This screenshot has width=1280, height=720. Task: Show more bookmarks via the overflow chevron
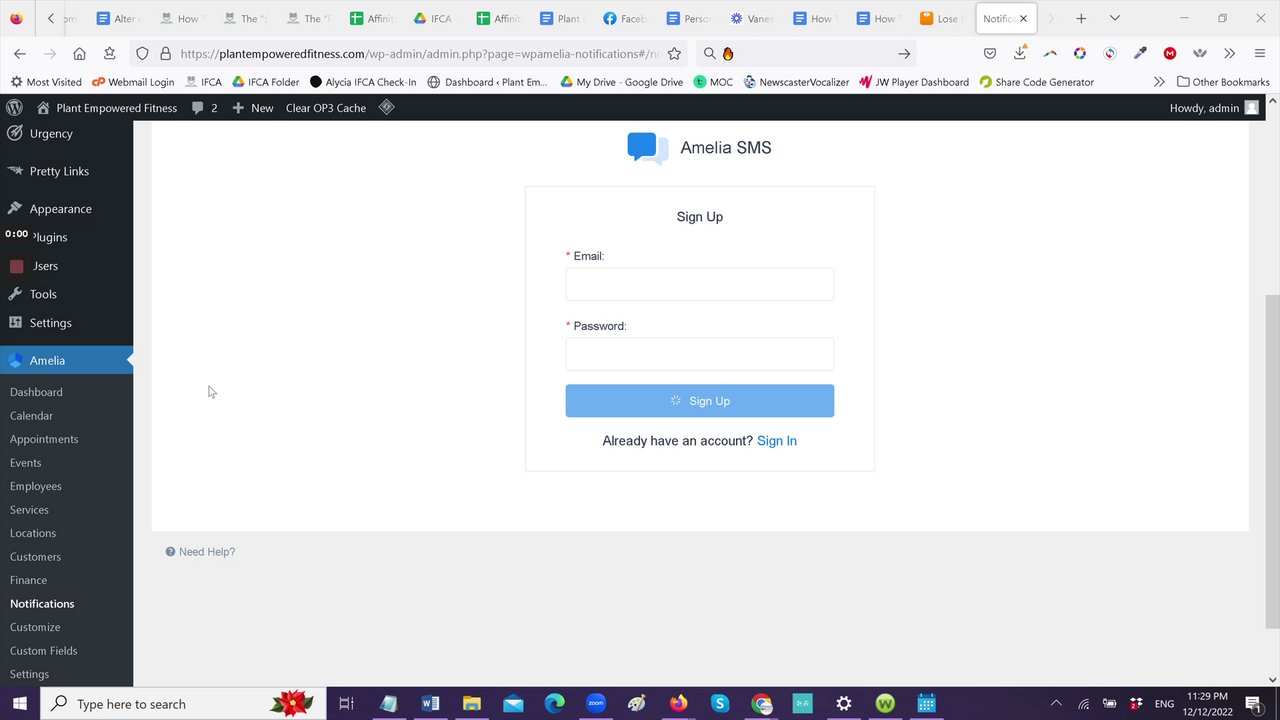click(1159, 82)
